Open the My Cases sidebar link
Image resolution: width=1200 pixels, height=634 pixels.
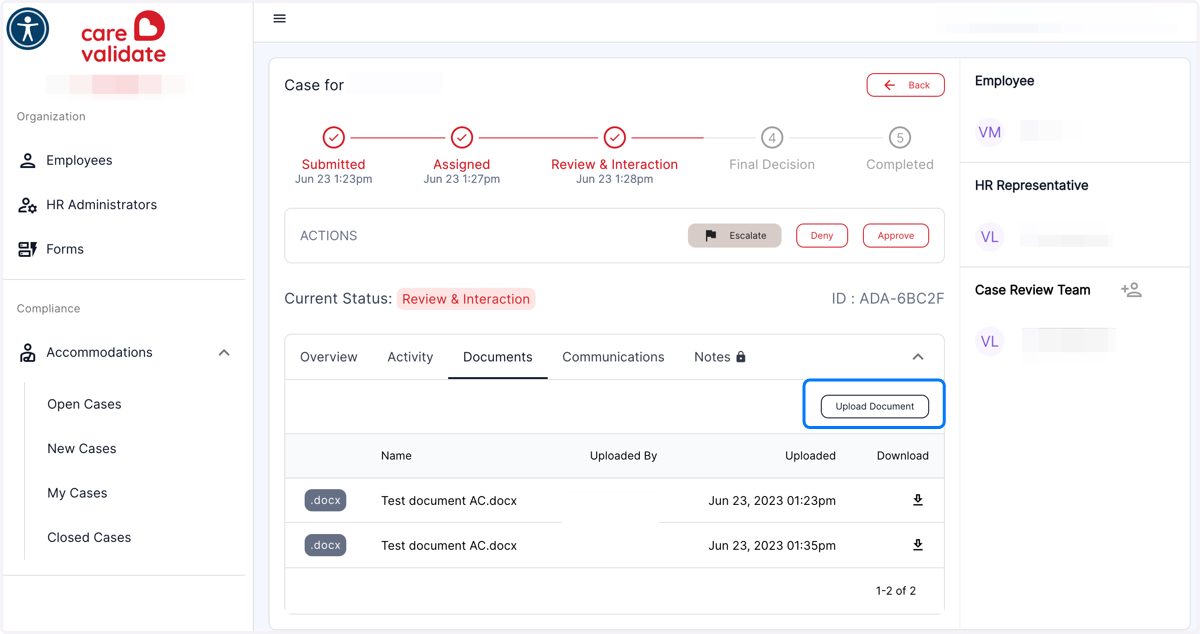pyautogui.click(x=77, y=493)
